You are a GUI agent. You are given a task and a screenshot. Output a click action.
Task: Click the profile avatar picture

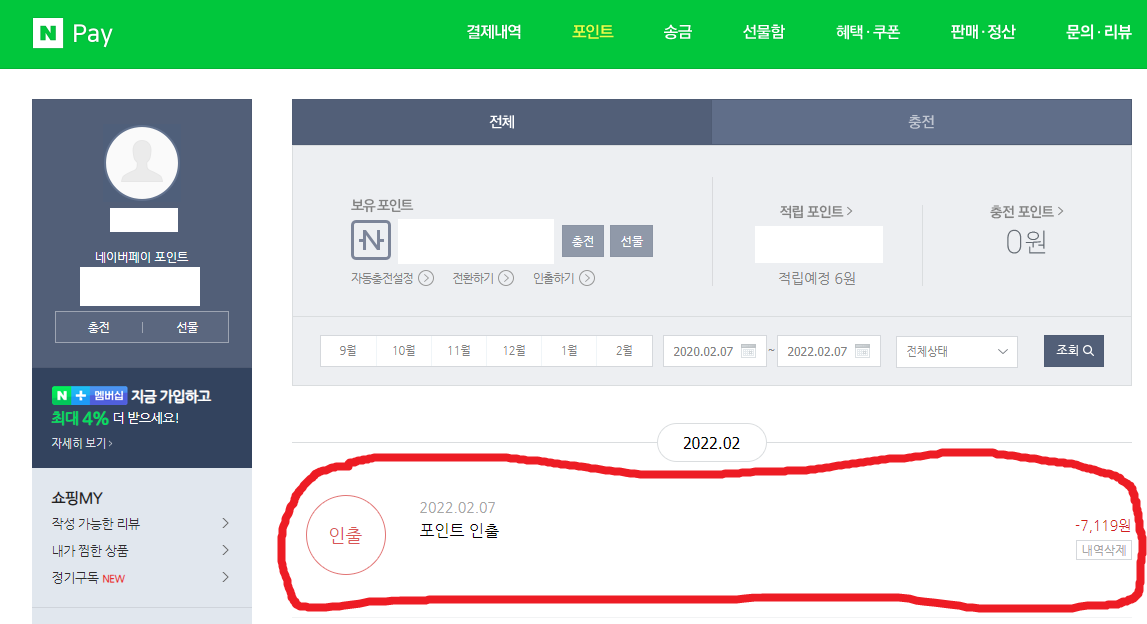point(142,163)
